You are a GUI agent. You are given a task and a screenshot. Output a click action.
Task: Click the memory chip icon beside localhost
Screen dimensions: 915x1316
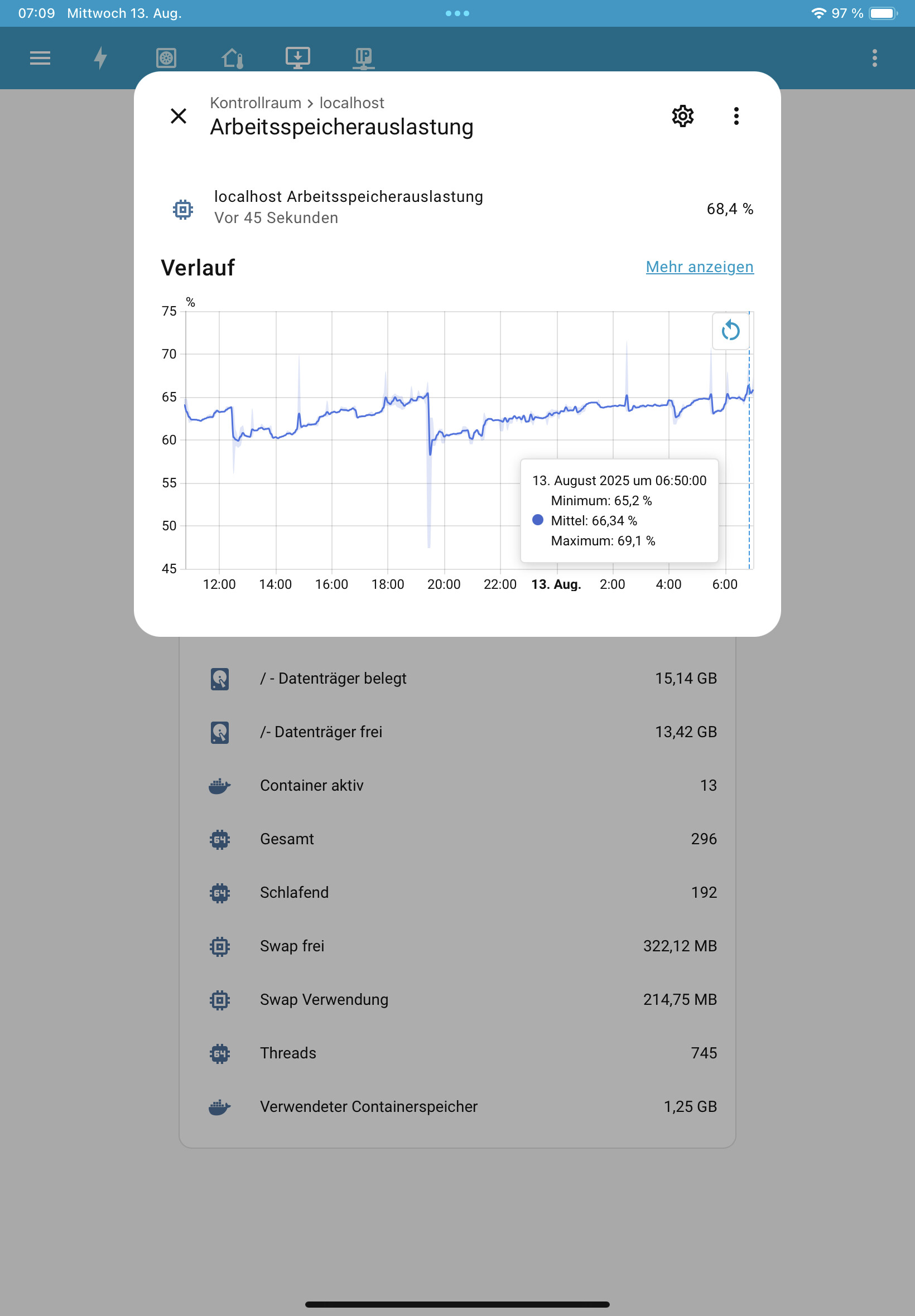(183, 209)
